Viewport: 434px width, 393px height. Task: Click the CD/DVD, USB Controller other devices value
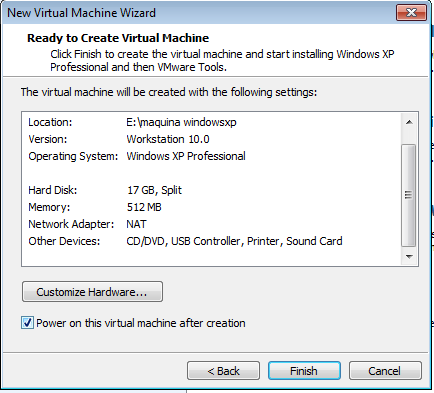tap(234, 241)
